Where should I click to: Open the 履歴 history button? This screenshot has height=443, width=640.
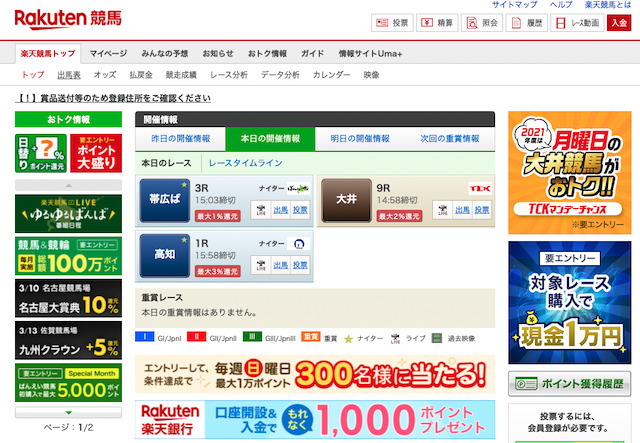(527, 23)
